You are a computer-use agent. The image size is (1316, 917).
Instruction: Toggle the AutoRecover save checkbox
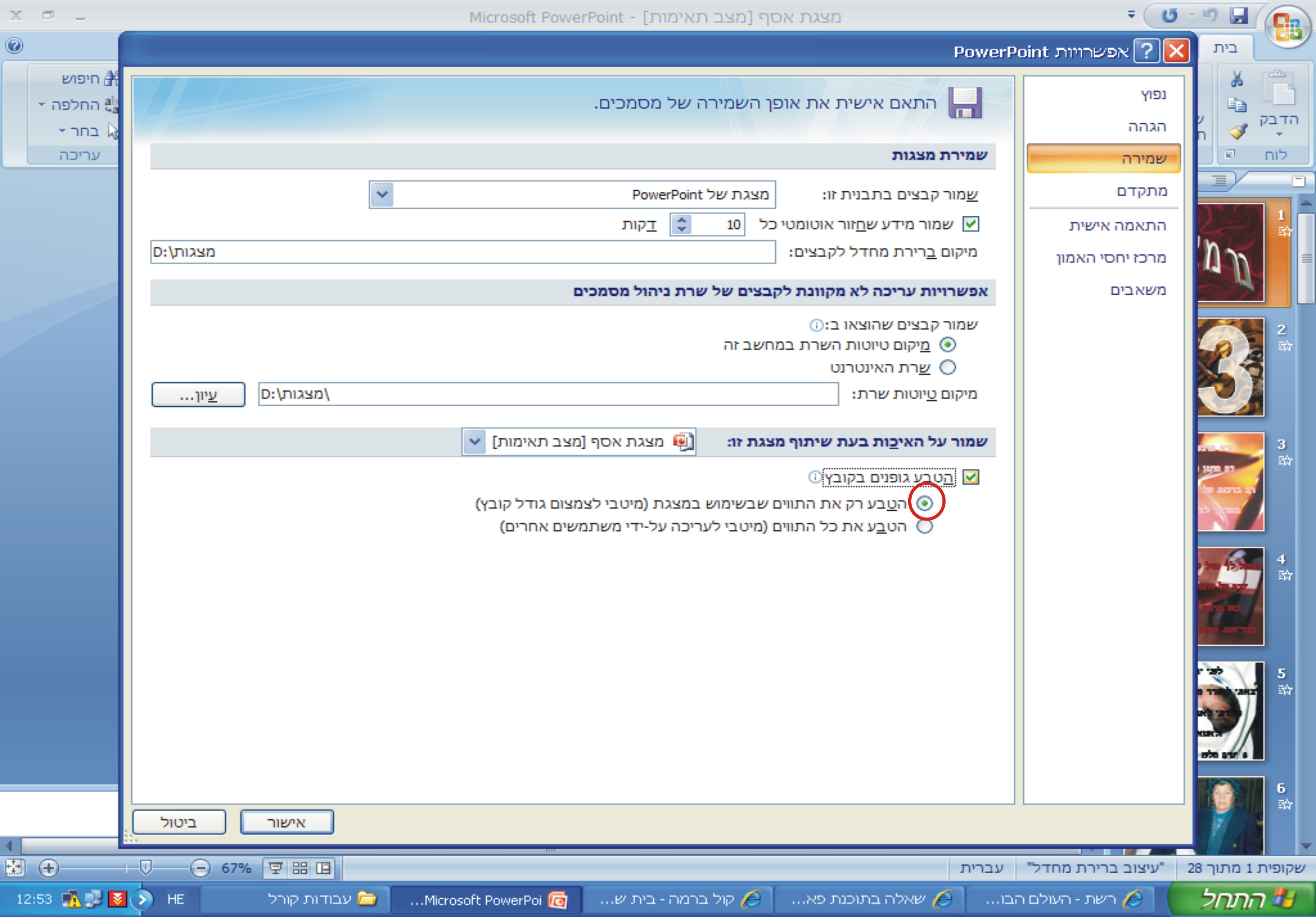(x=971, y=224)
